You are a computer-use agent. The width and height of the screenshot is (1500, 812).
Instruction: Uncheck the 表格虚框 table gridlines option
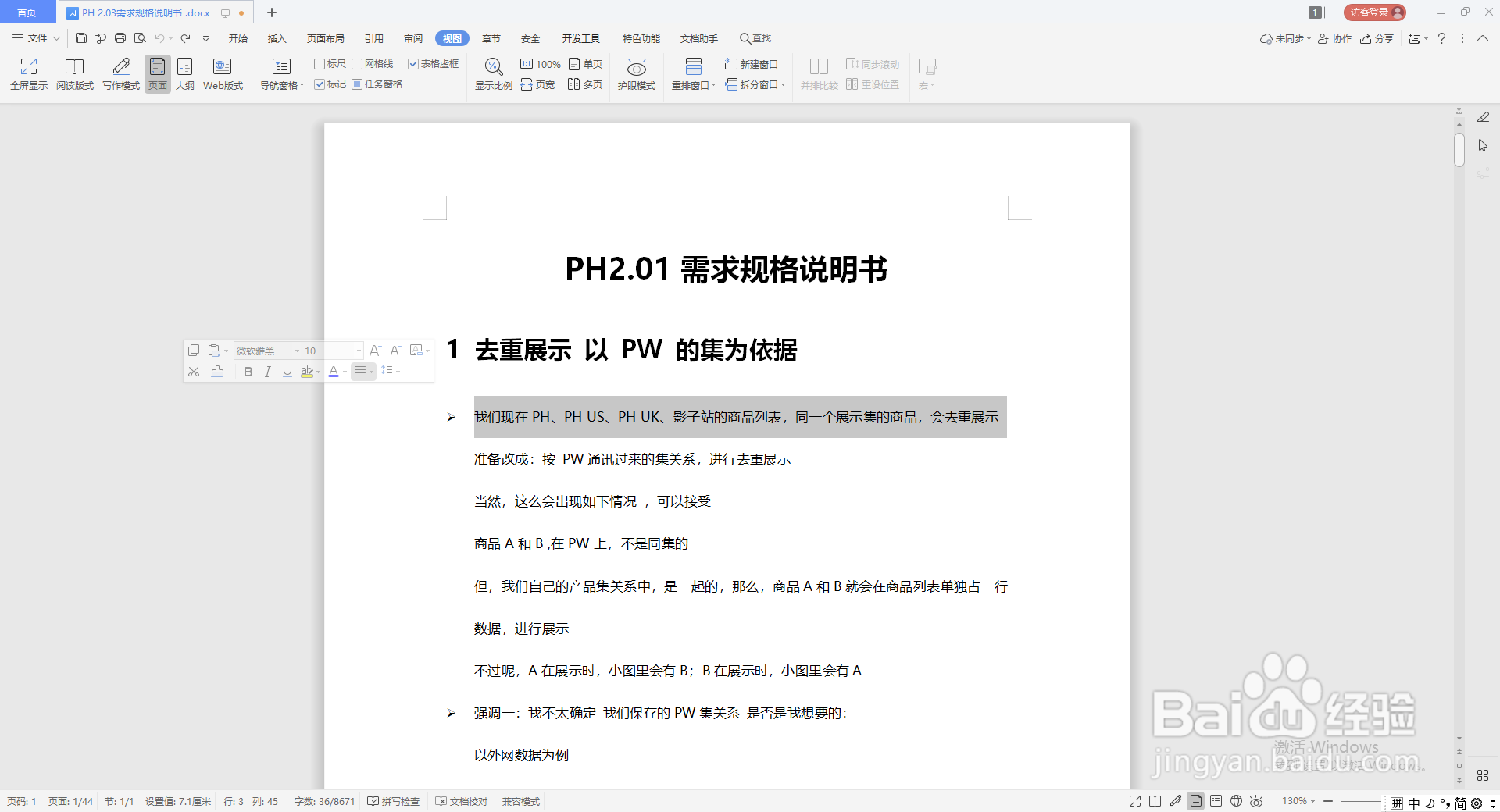[x=413, y=63]
